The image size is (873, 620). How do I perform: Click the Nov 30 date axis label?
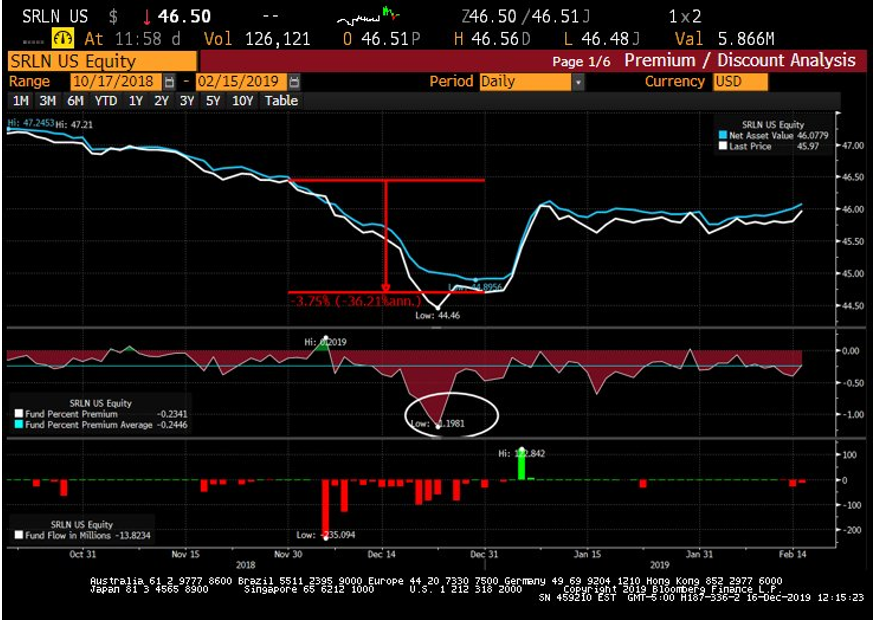point(288,554)
